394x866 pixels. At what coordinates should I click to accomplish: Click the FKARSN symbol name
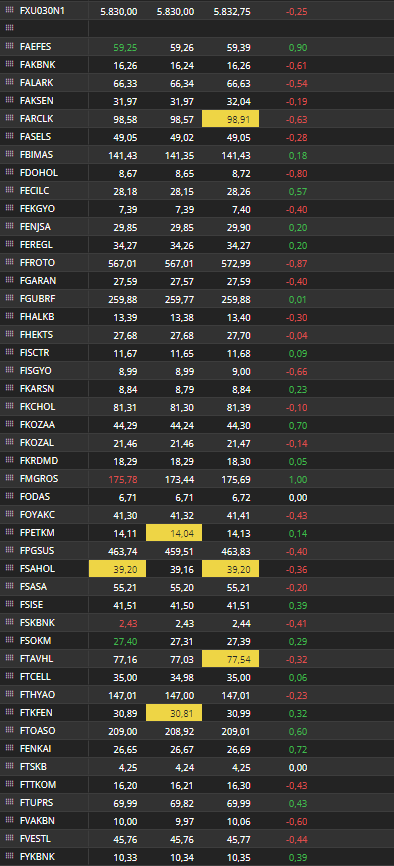click(x=36, y=389)
